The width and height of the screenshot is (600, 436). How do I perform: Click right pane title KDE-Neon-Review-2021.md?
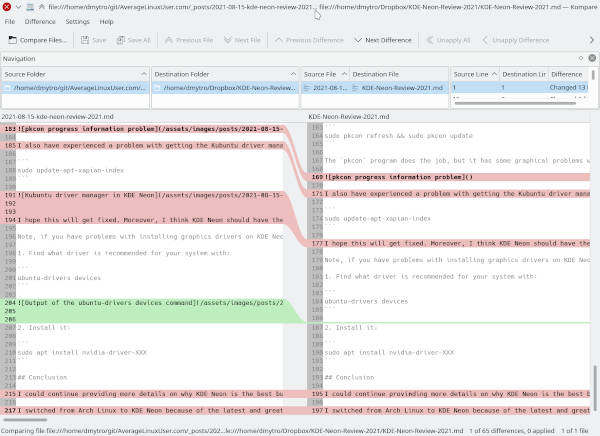point(349,116)
